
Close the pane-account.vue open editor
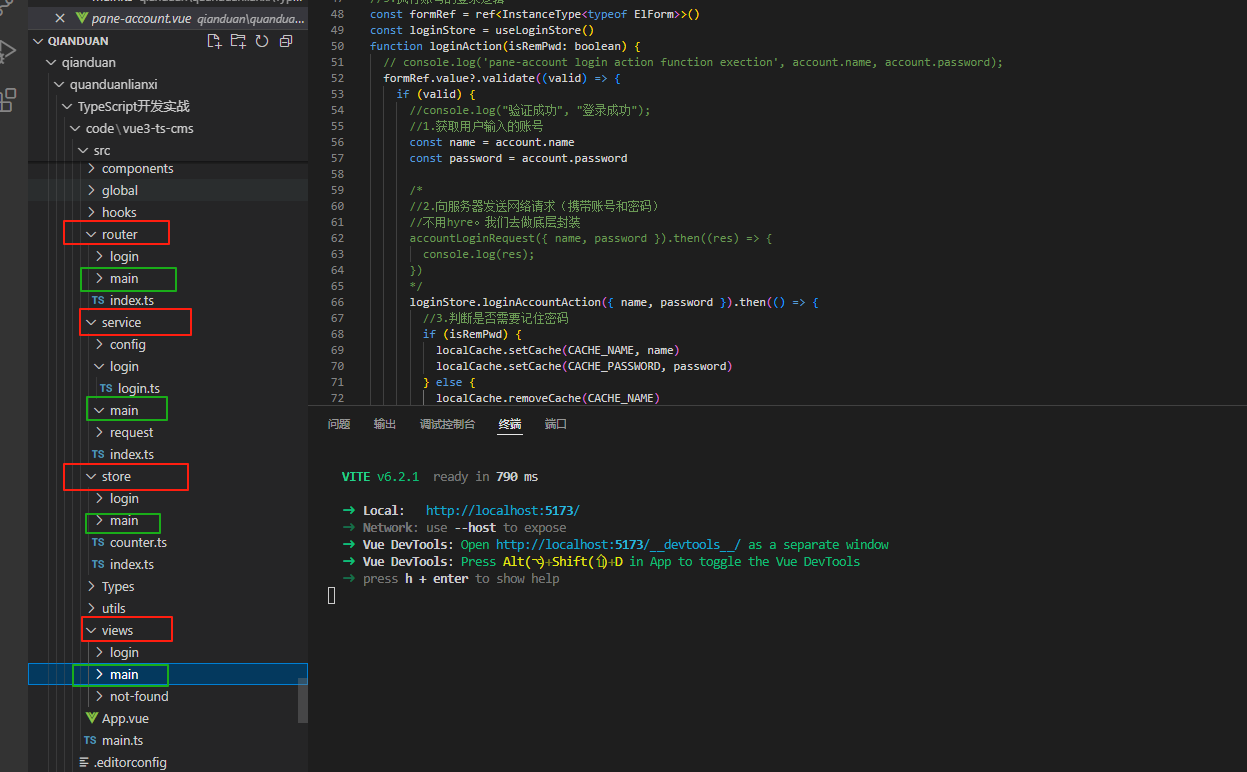62,18
